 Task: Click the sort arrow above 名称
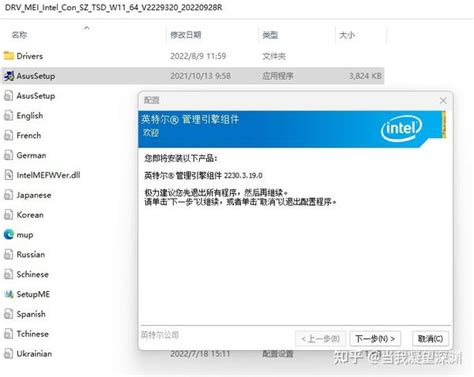point(87,28)
